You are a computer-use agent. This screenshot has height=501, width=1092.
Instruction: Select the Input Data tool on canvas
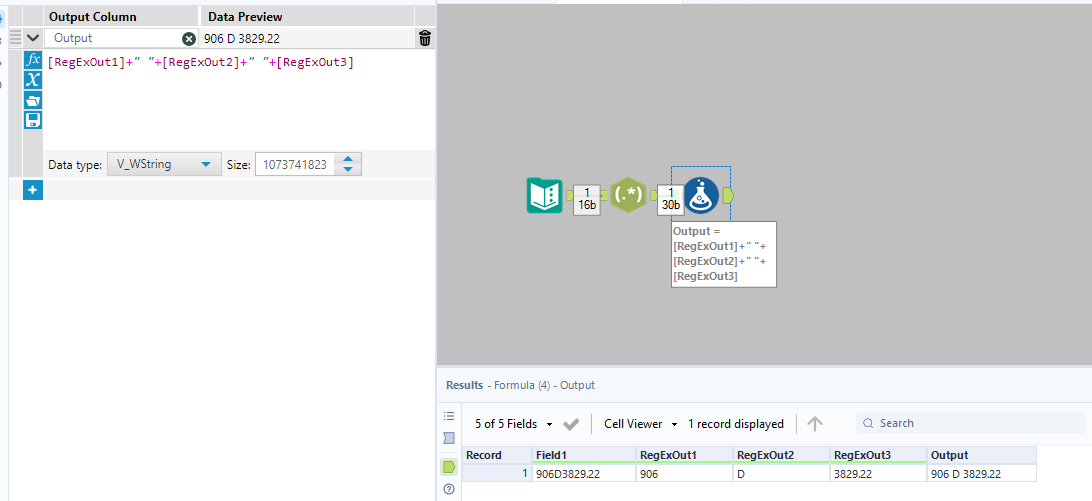click(x=545, y=195)
